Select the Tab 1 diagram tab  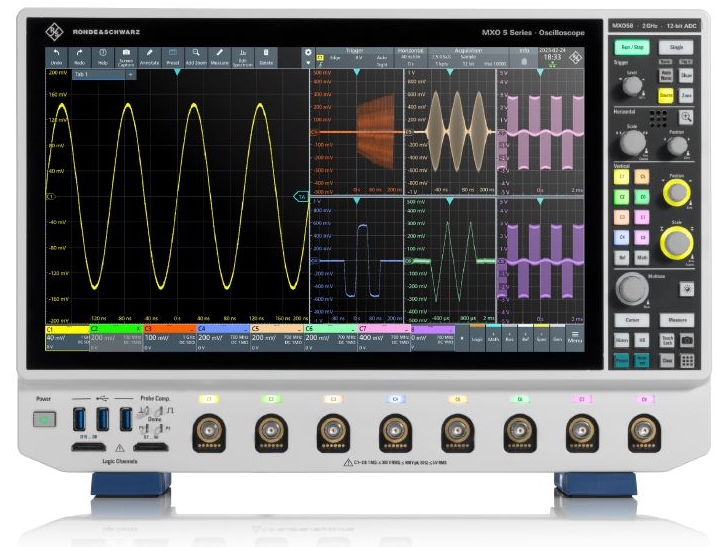click(x=80, y=74)
